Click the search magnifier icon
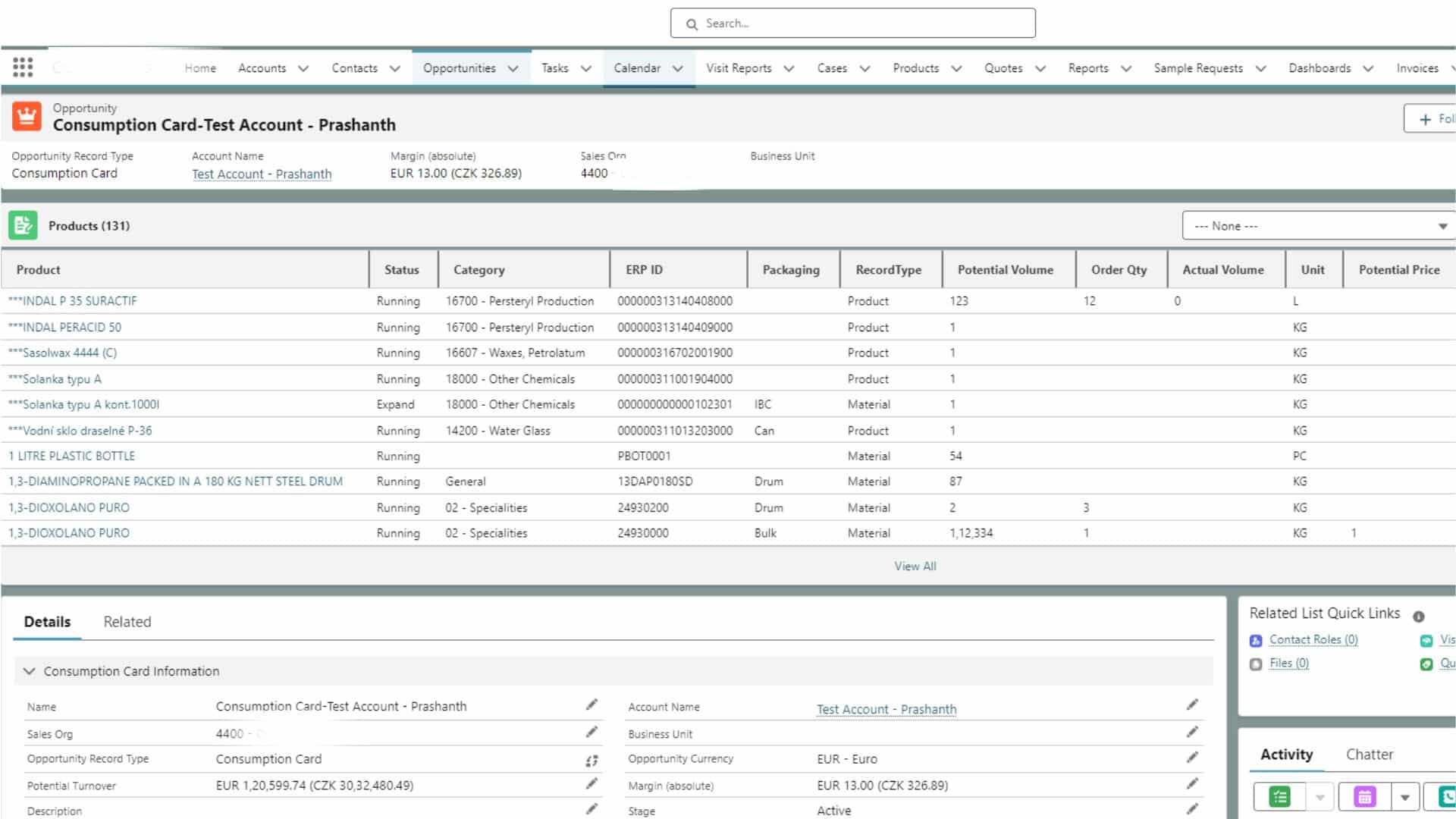Viewport: 1456px width, 819px height. [x=692, y=24]
